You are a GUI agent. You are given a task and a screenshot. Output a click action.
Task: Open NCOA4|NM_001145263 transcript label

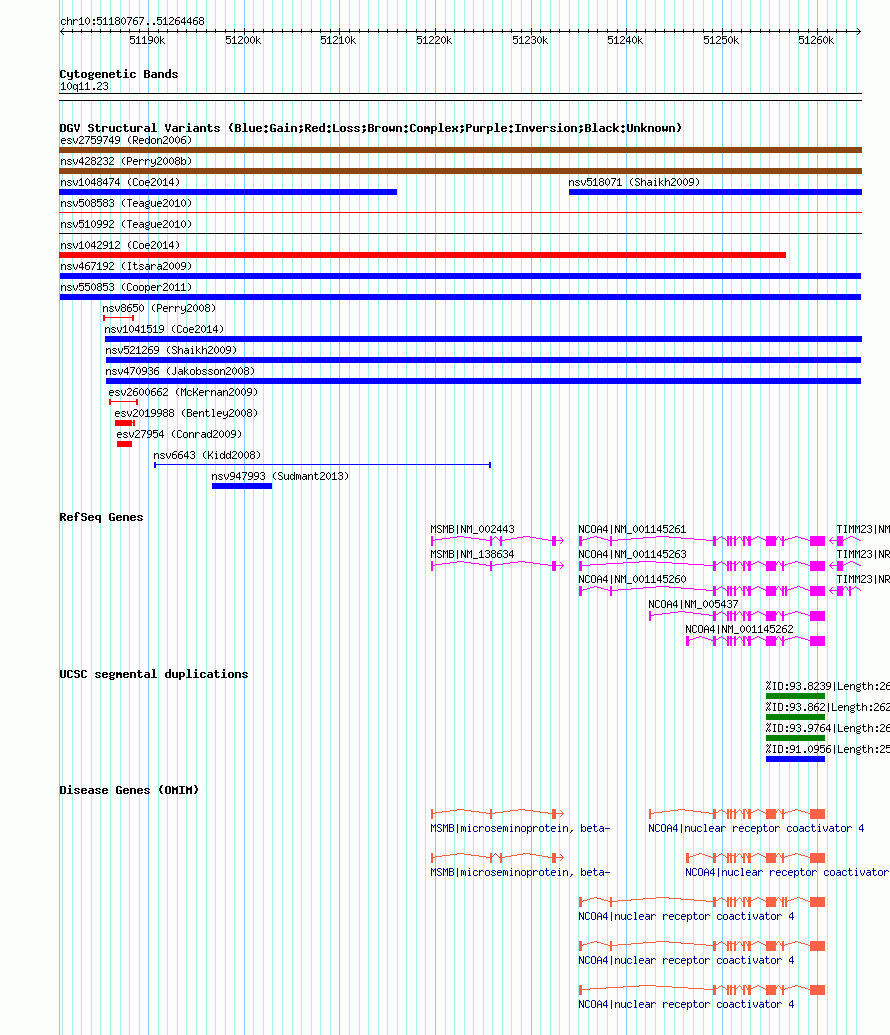[632, 554]
